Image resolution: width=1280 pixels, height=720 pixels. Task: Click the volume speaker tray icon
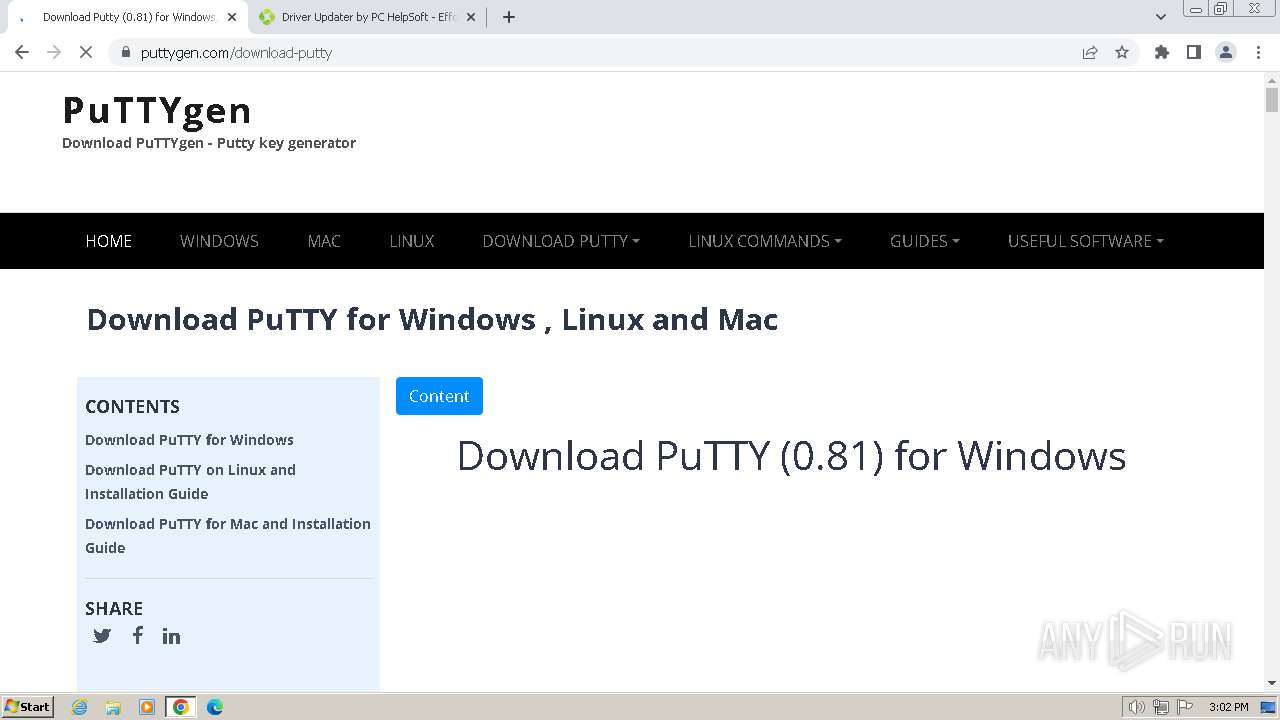tap(1137, 707)
